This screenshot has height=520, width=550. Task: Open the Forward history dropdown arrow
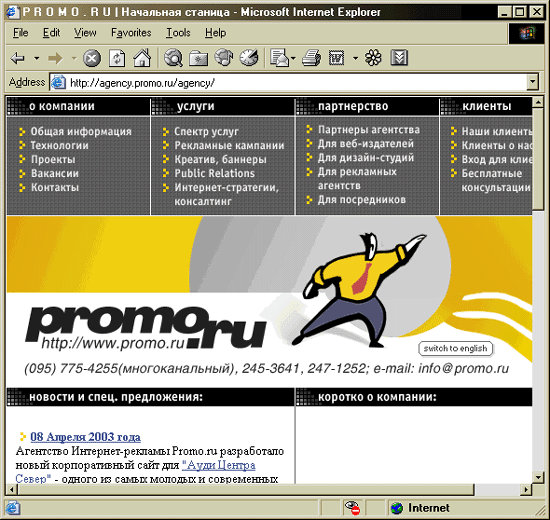[74, 58]
